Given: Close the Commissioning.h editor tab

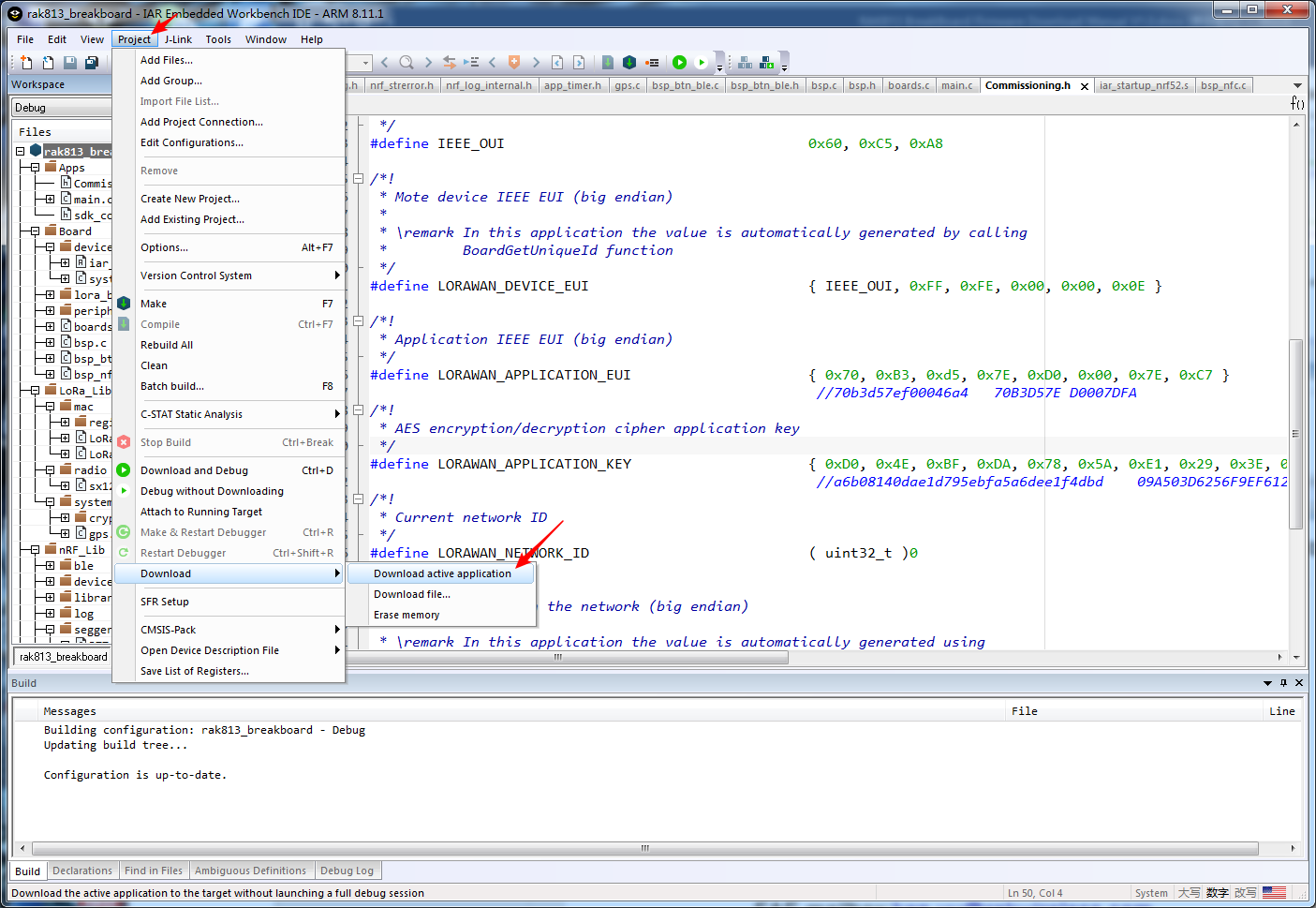Looking at the screenshot, I should coord(1085,86).
